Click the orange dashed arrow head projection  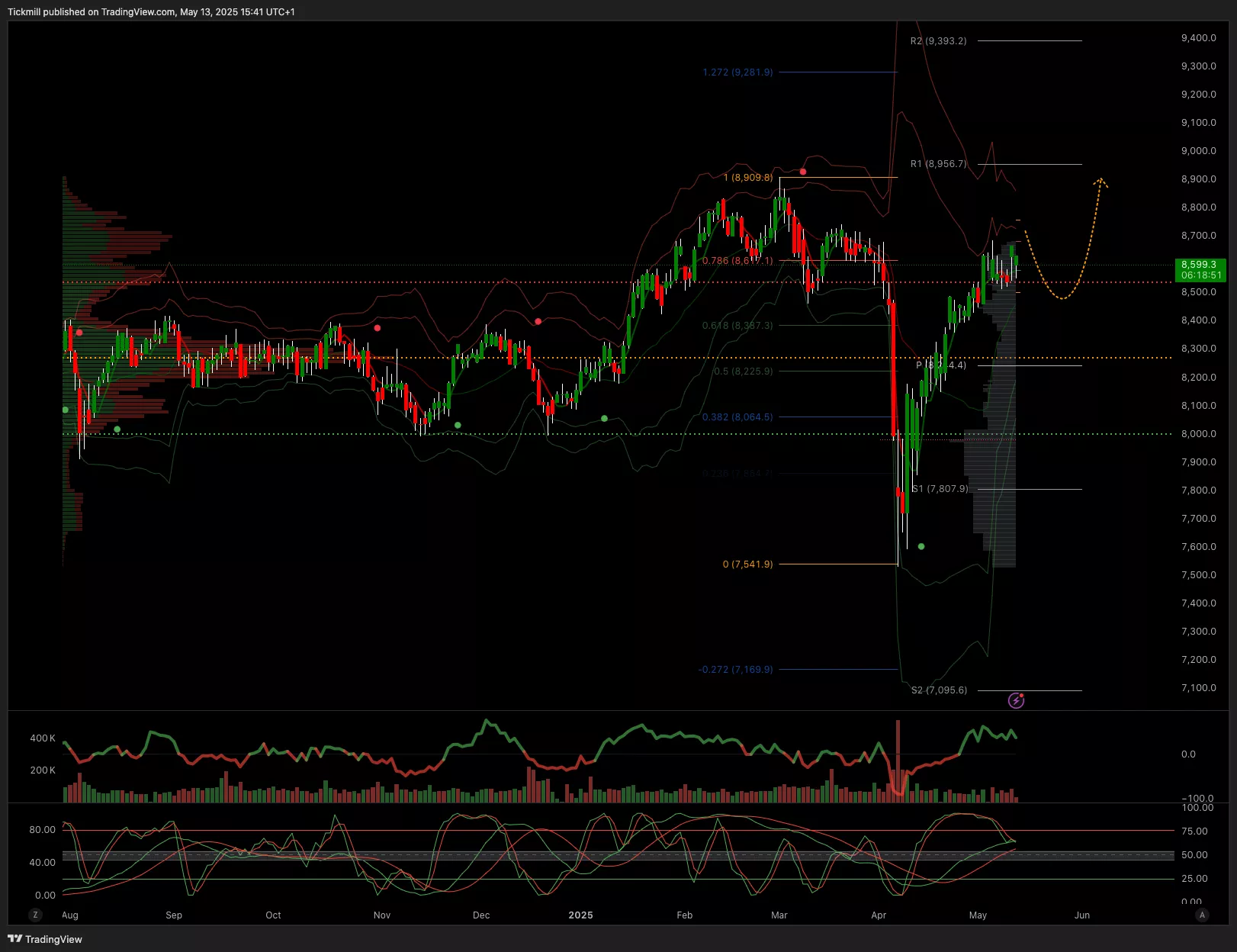[1100, 182]
